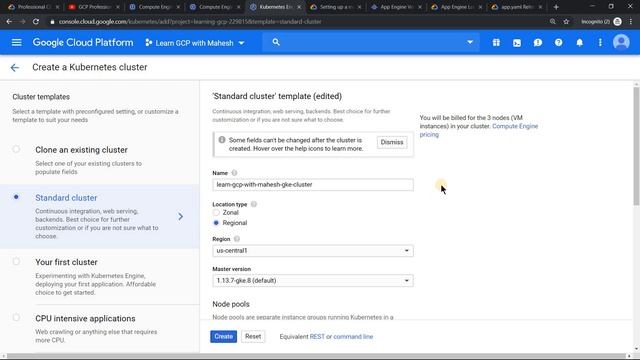640x360 pixels.
Task: Open new browser tab plus button
Action: coord(556,7)
